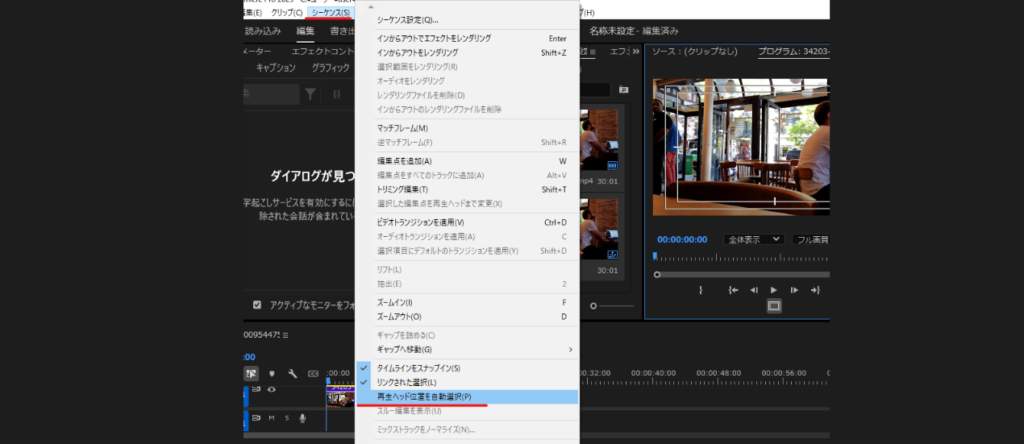Click the add marker shield icon
Viewport: 1024px width, 444px height.
[272, 374]
